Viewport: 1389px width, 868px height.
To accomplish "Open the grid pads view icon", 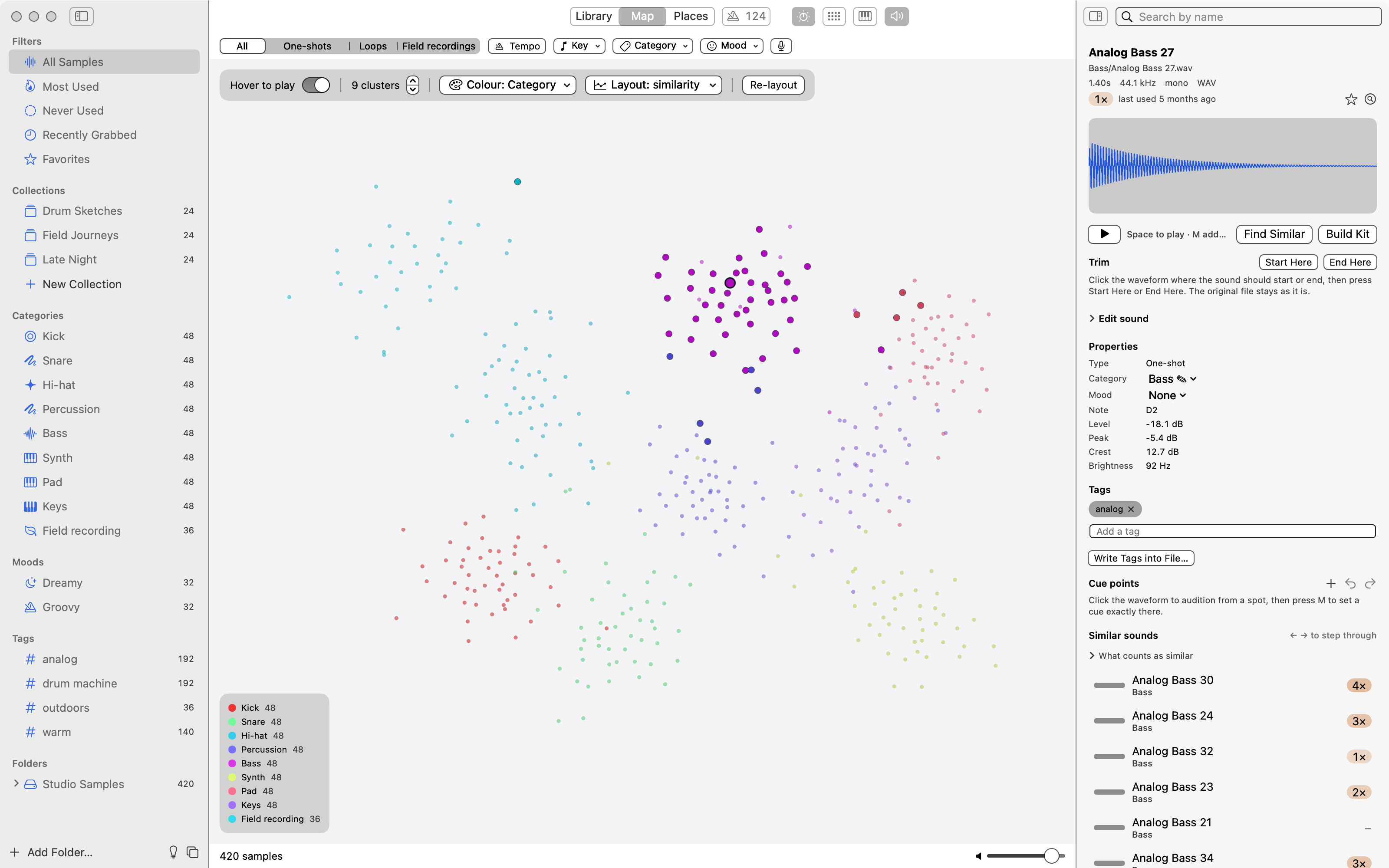I will click(834, 16).
